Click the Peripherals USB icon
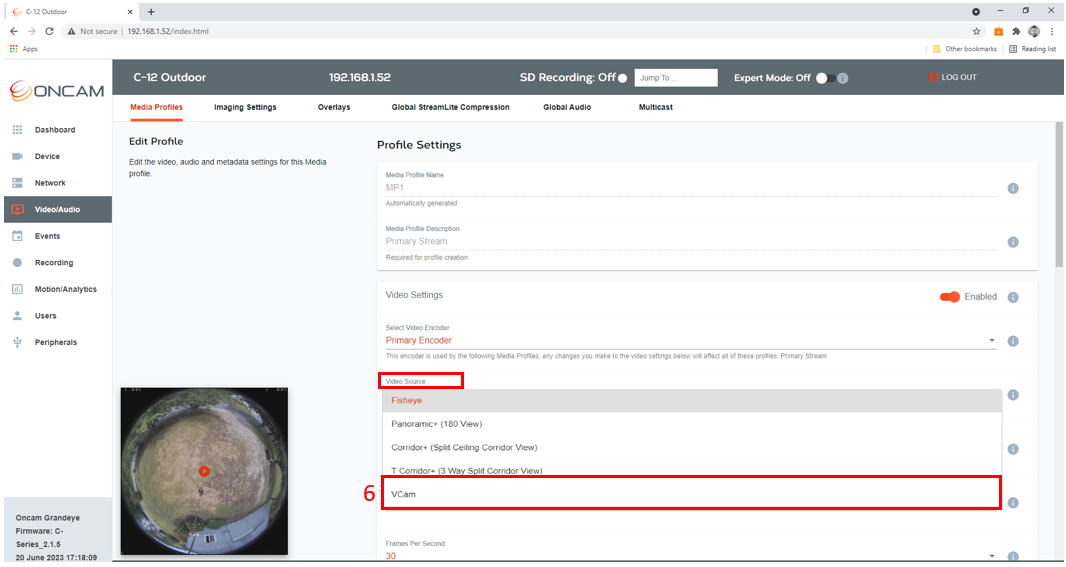Viewport: 1066px width, 567px height. (18, 342)
